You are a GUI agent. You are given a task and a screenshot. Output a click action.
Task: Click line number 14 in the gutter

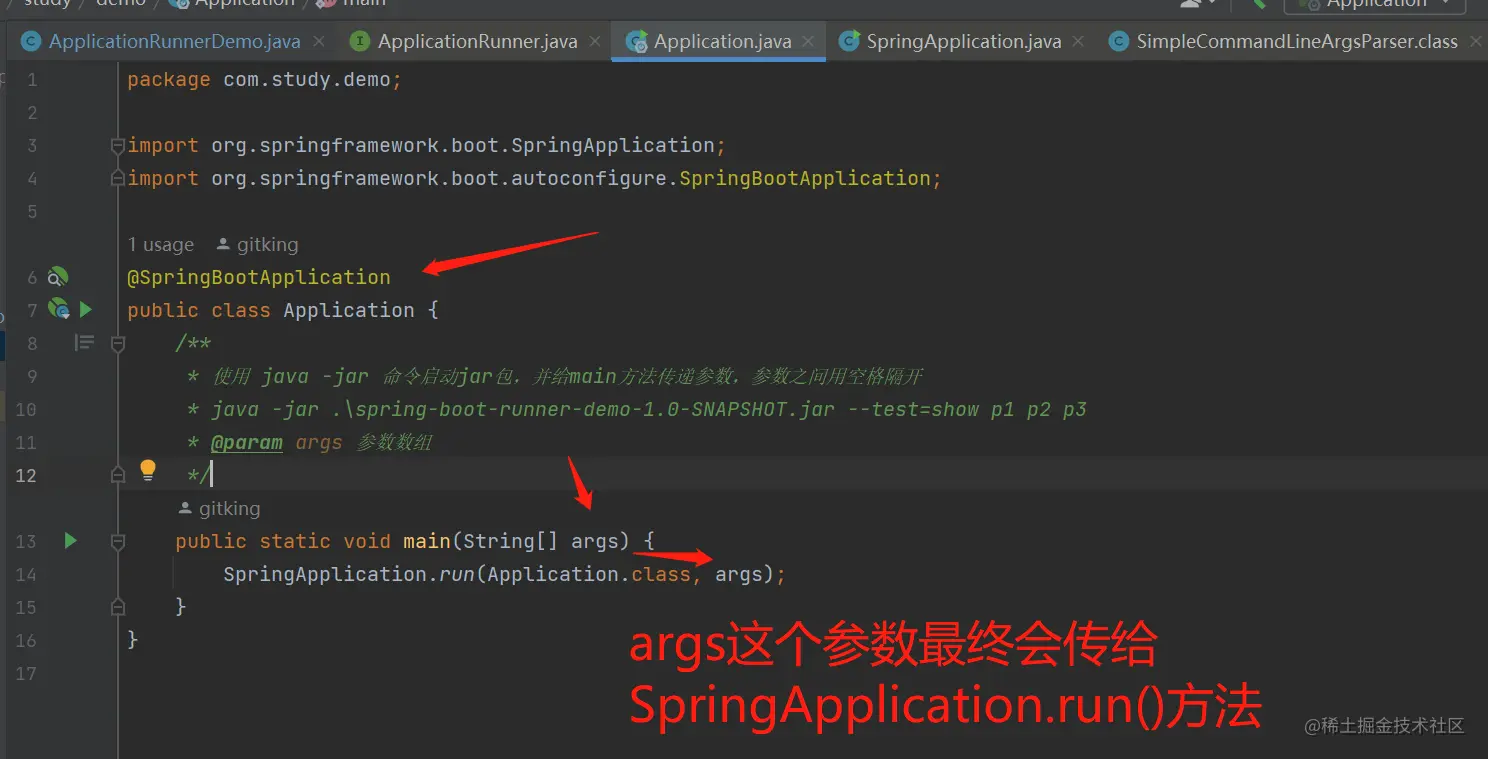26,574
